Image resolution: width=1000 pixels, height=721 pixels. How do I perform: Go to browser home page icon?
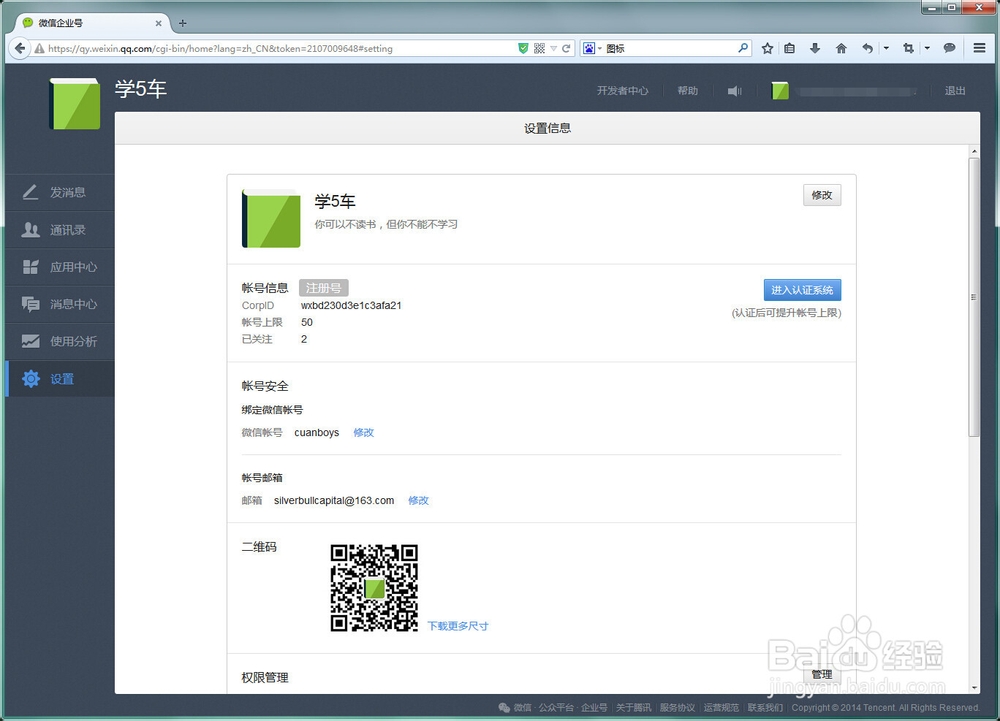pyautogui.click(x=841, y=48)
